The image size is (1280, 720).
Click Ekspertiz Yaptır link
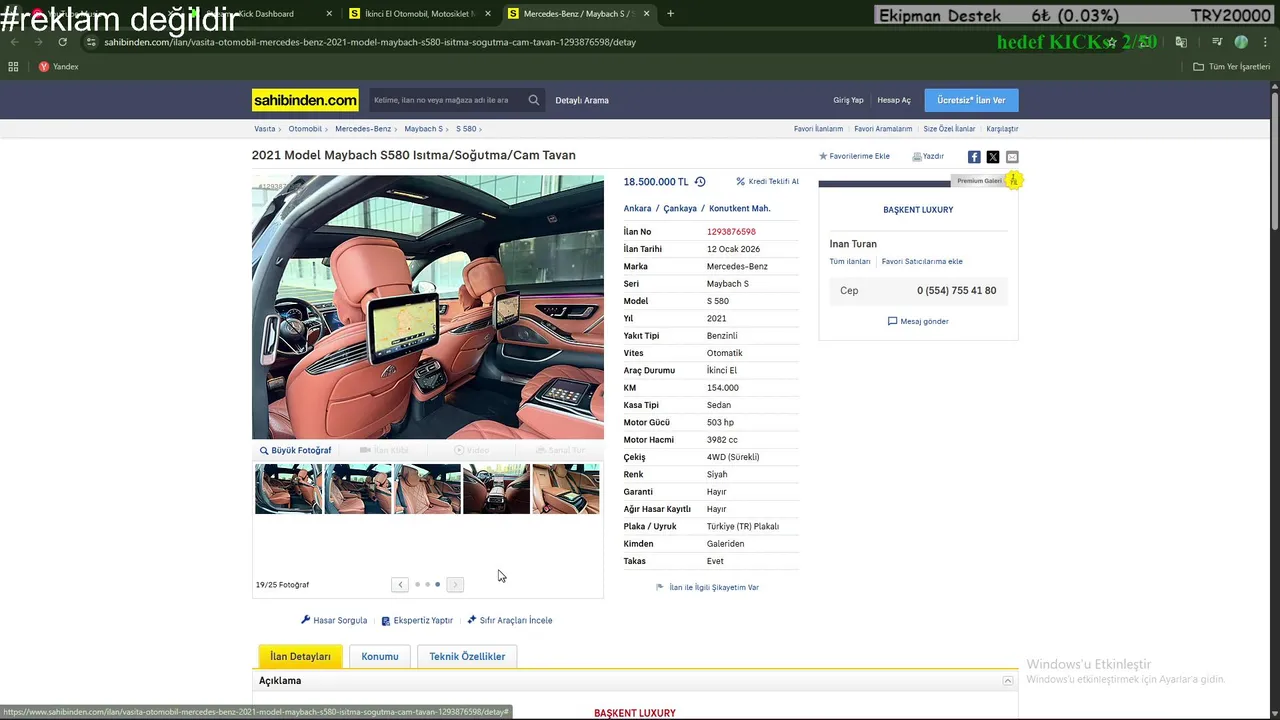[x=417, y=620]
